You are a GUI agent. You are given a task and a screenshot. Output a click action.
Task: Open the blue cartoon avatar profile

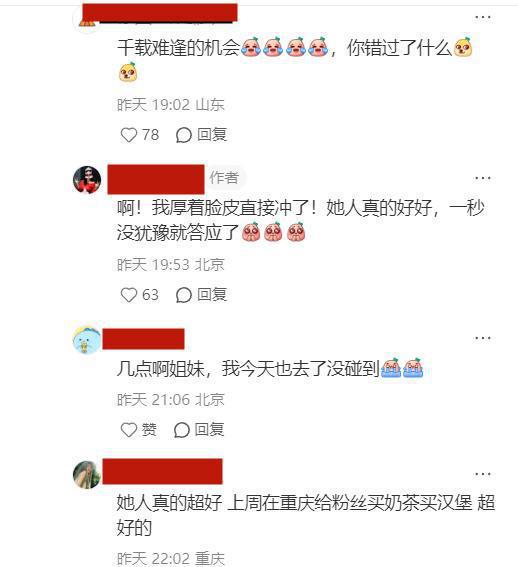point(87,340)
